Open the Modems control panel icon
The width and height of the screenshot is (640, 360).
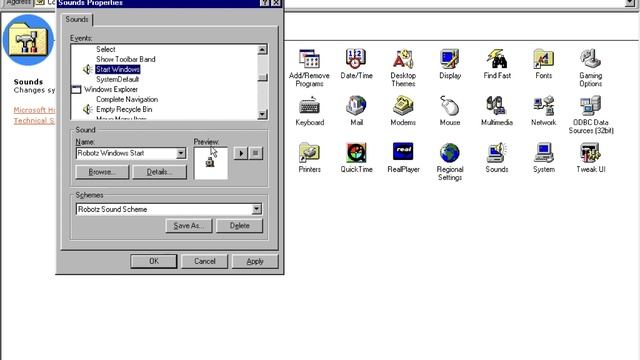point(403,106)
